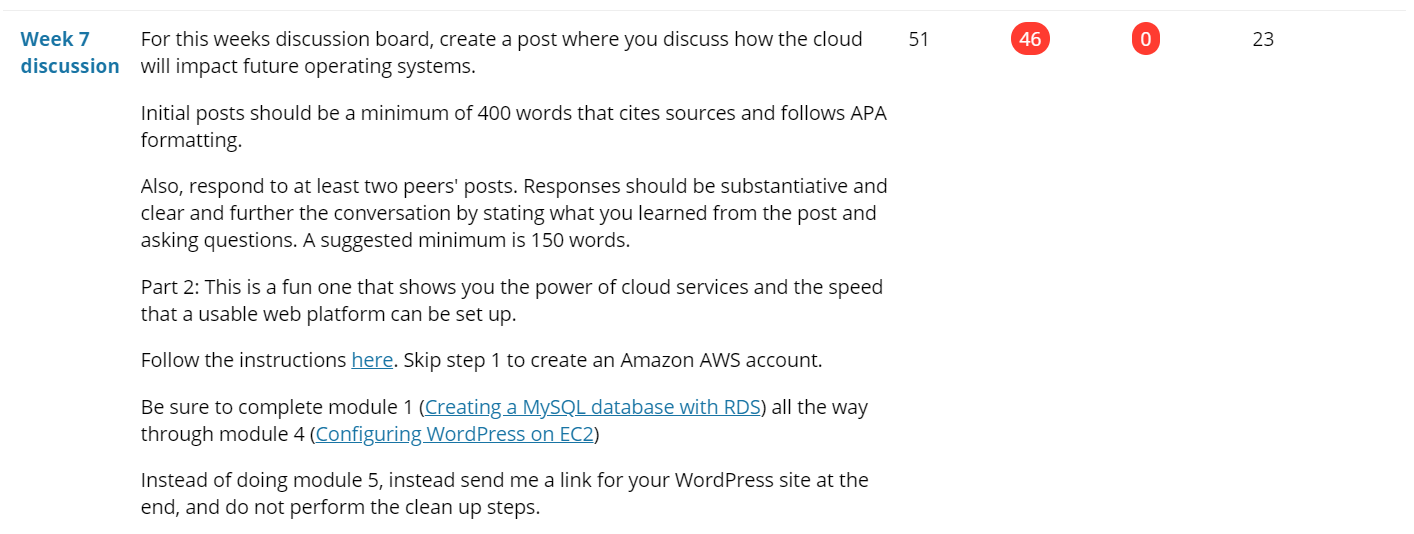Open Configuring WordPress on EC2 link
This screenshot has height=534, width=1414.
click(454, 434)
